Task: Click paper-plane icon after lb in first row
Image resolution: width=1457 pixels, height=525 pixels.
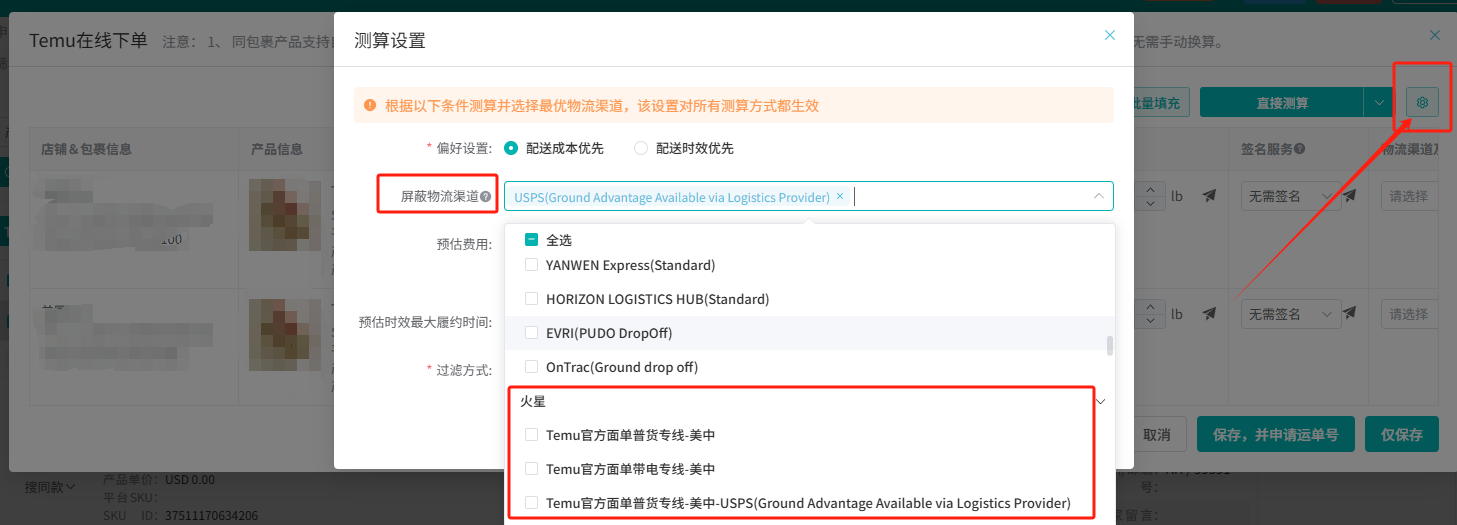Action: pos(1209,196)
